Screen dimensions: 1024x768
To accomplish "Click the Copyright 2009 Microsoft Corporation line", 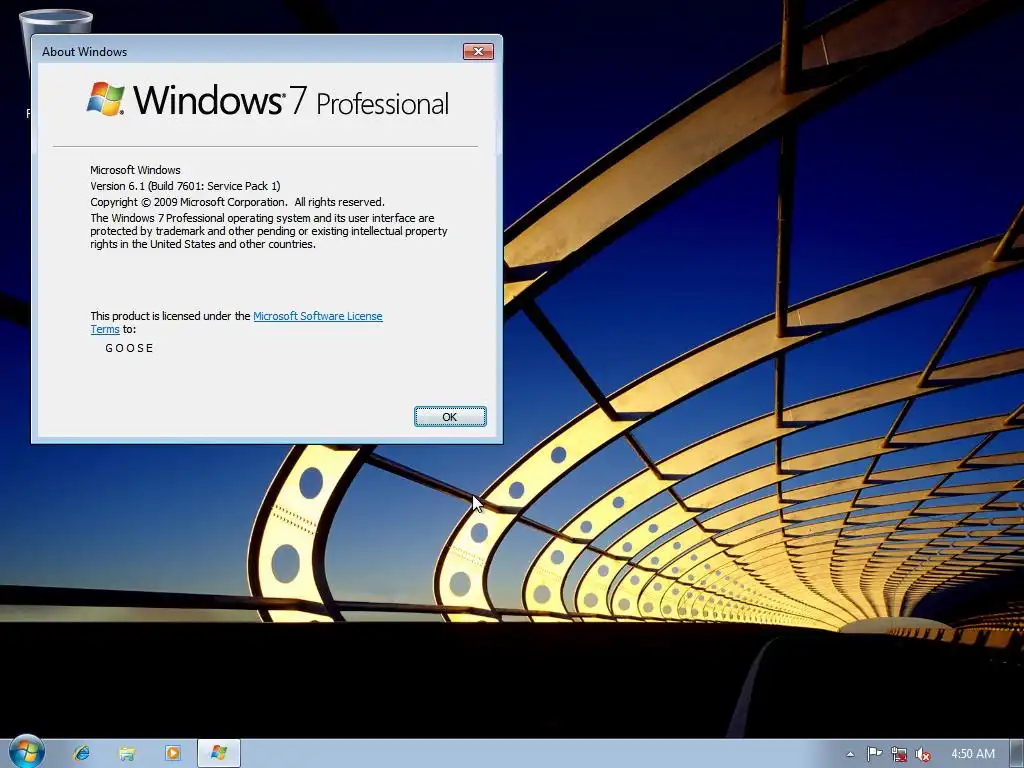I will 238,202.
